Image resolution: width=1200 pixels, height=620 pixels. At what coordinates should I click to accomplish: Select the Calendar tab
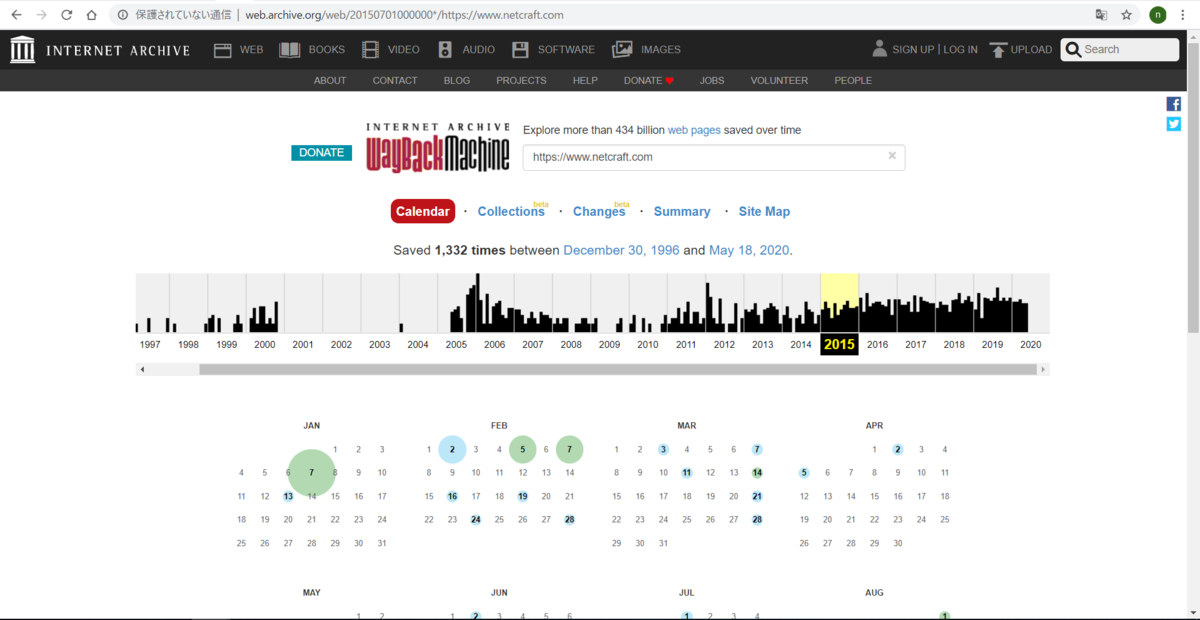pos(423,211)
